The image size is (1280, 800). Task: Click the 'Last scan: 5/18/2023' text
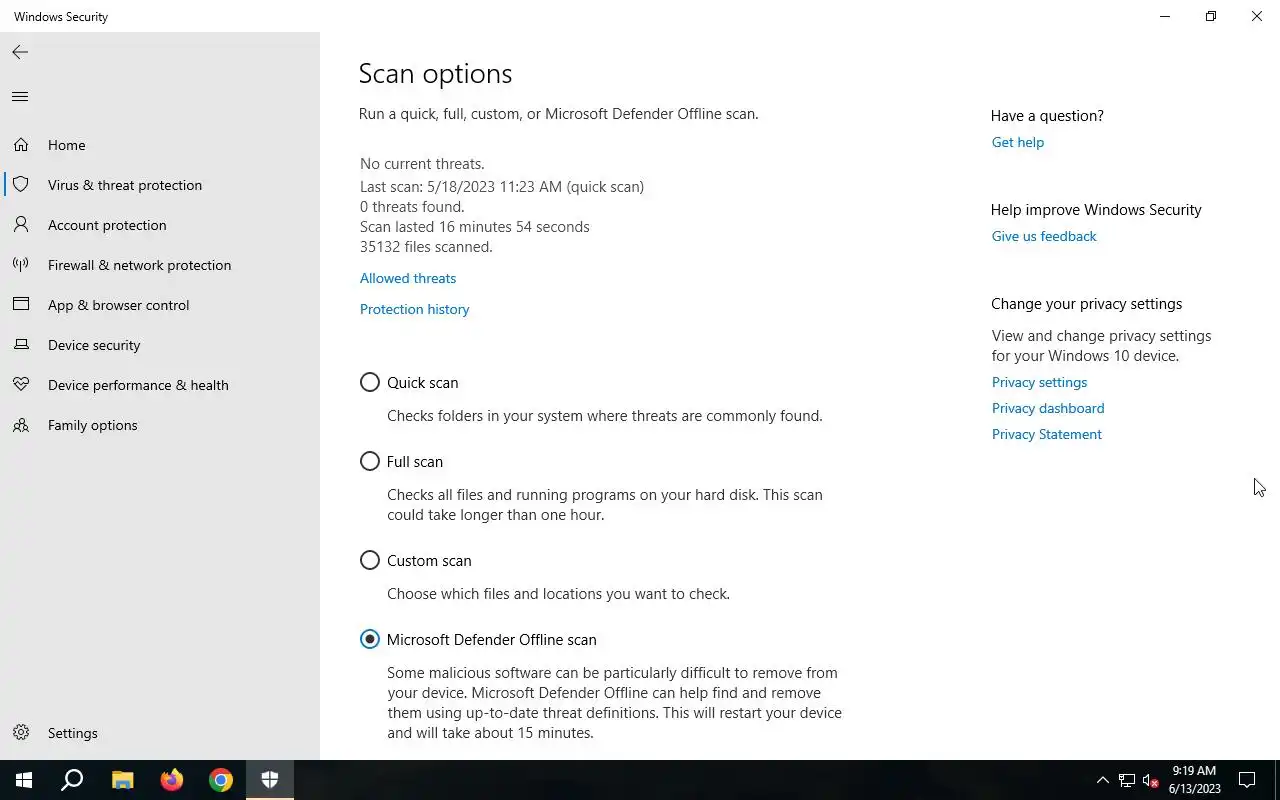[502, 187]
